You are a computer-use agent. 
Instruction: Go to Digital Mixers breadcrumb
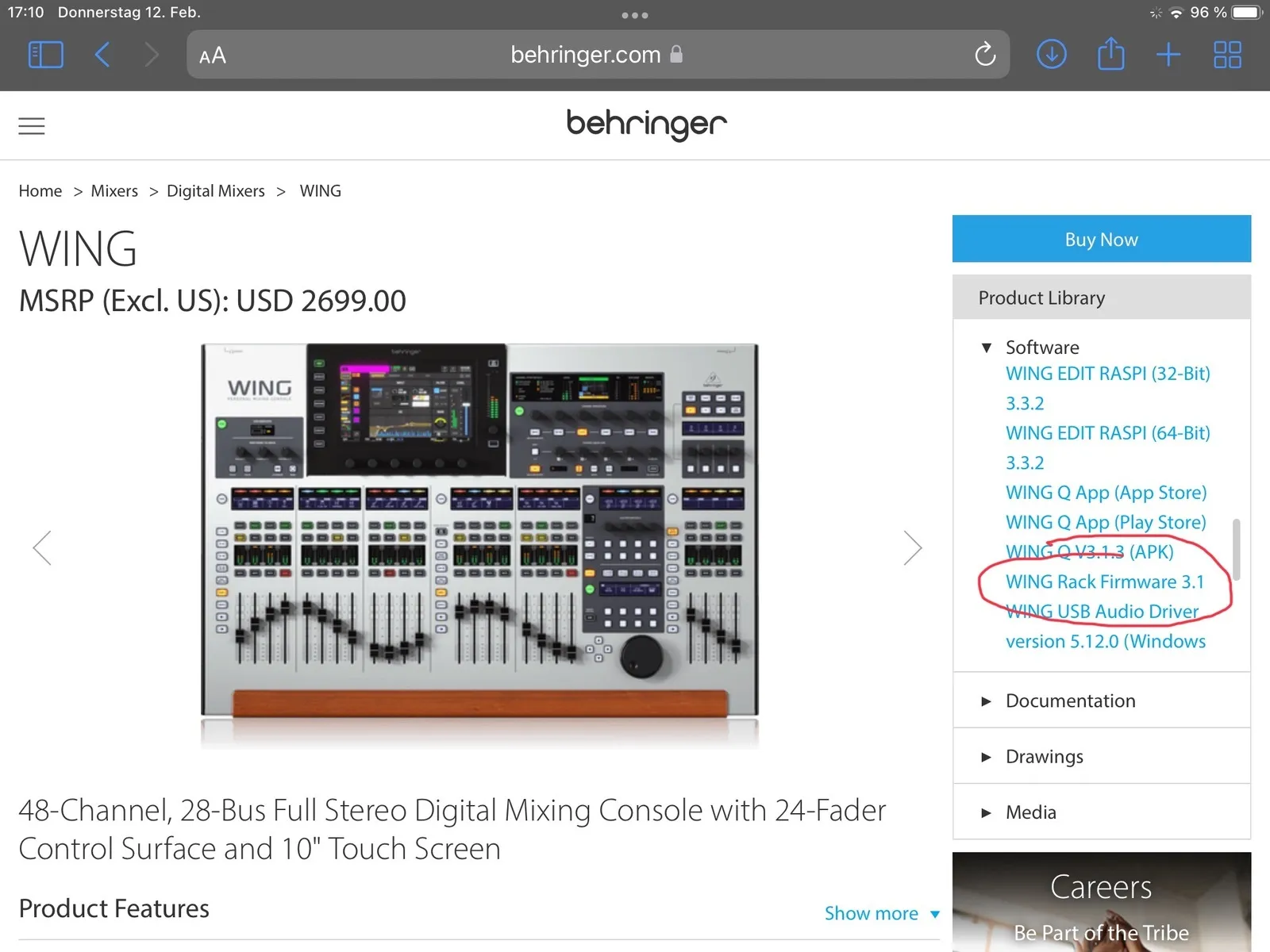pos(216,191)
